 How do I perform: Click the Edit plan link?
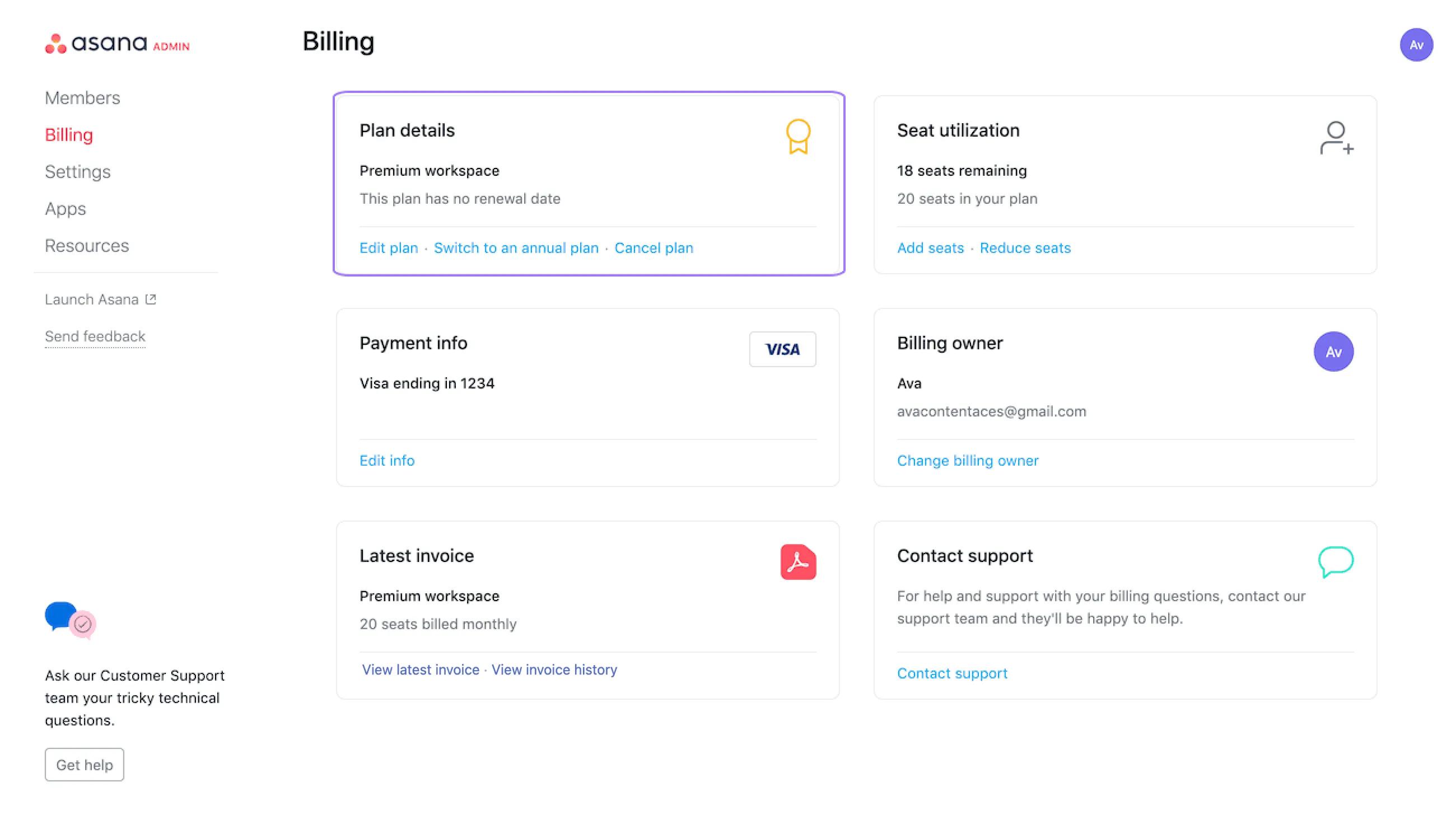[388, 248]
